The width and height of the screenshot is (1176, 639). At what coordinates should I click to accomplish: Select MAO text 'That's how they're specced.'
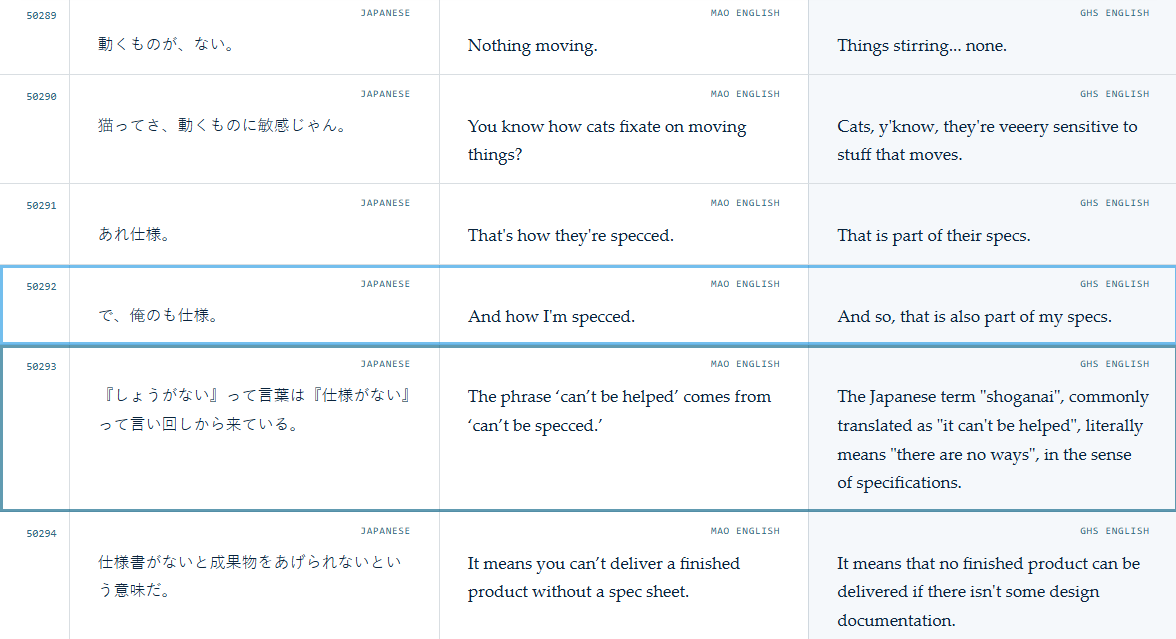[571, 236]
